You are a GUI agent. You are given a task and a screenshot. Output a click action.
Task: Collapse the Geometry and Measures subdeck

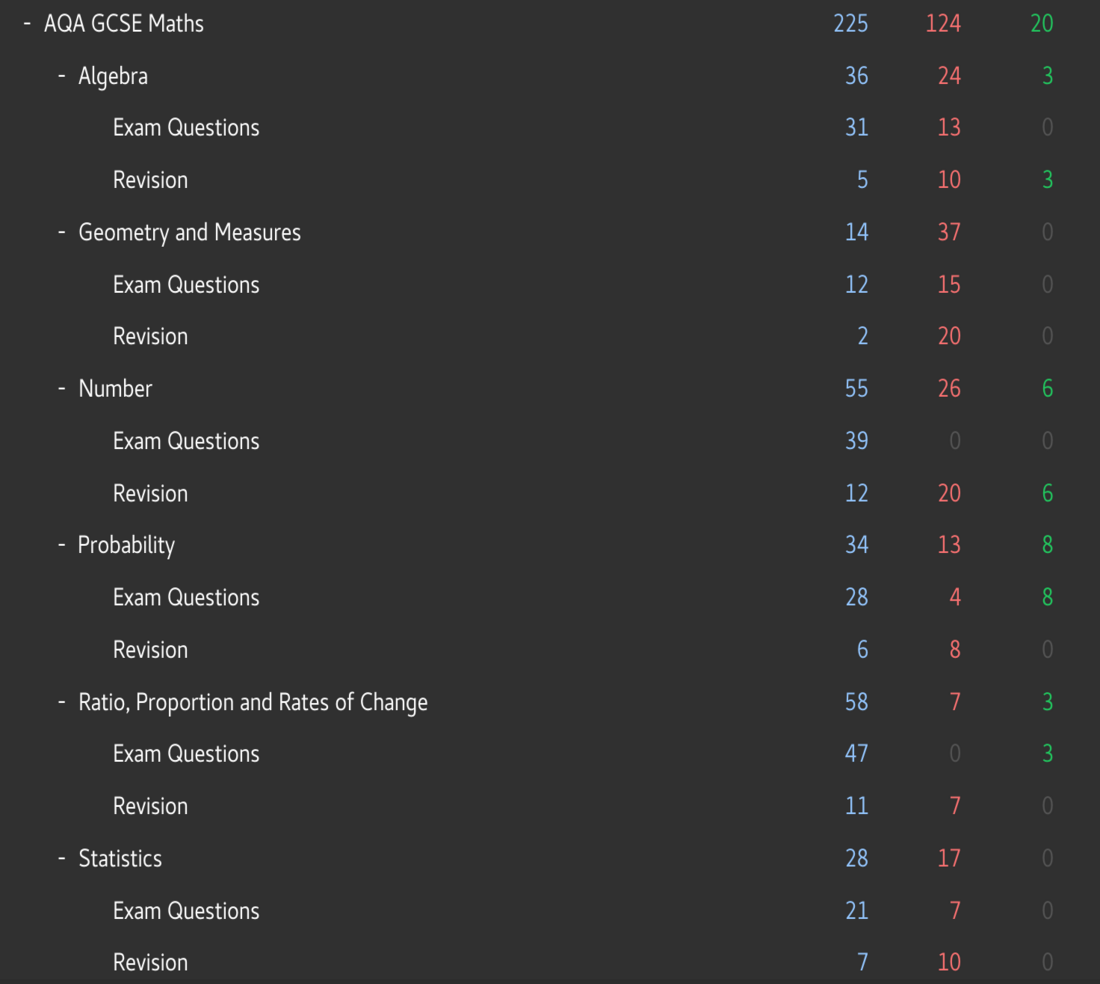[x=62, y=232]
